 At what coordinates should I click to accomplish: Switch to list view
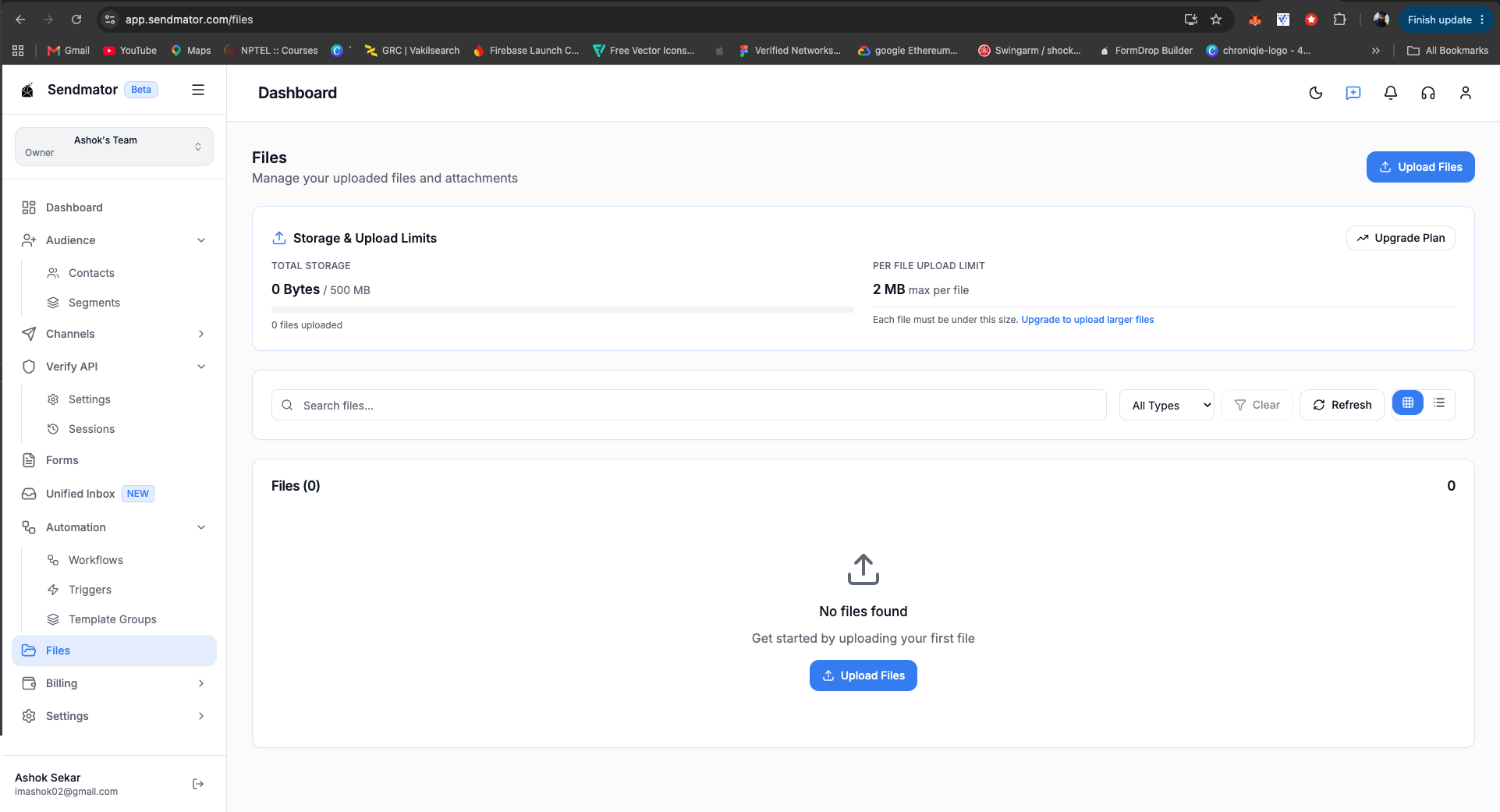[1439, 403]
